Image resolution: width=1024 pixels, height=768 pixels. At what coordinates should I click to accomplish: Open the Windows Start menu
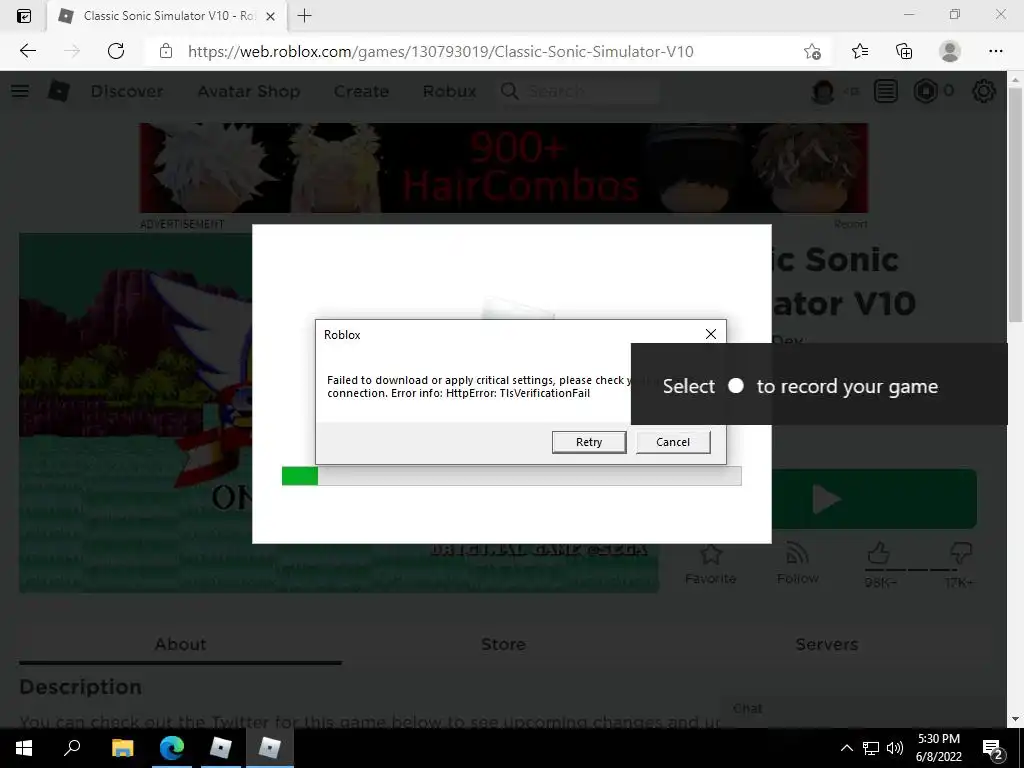(24, 748)
